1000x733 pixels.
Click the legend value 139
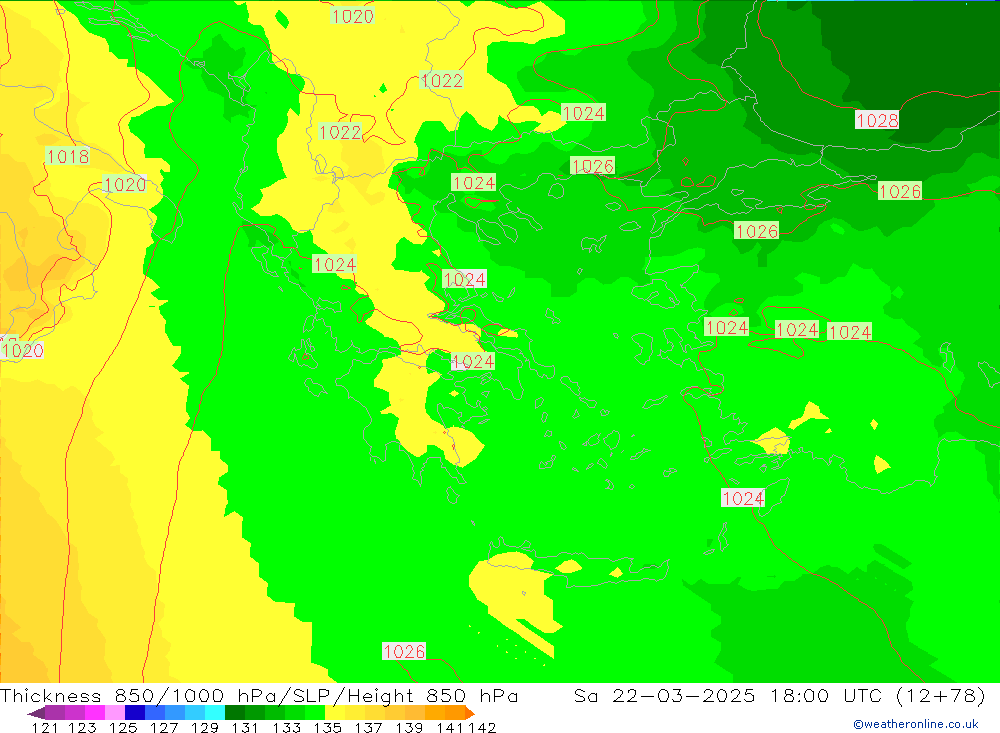click(409, 727)
